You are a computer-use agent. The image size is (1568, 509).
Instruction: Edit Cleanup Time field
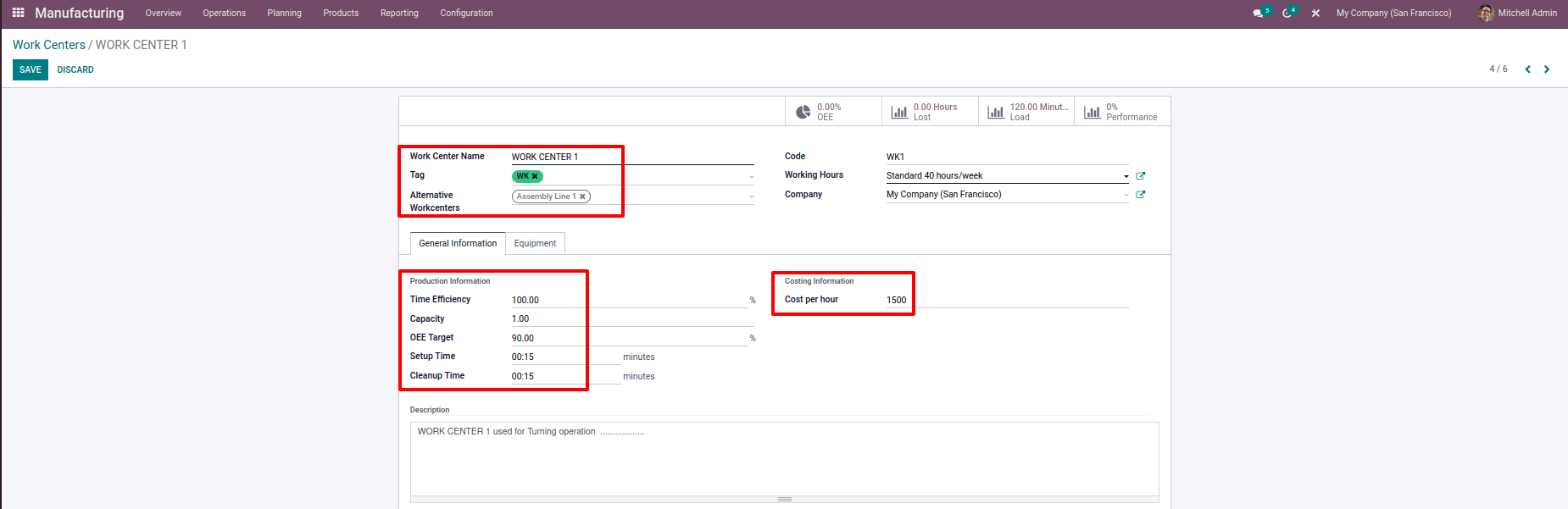[565, 376]
